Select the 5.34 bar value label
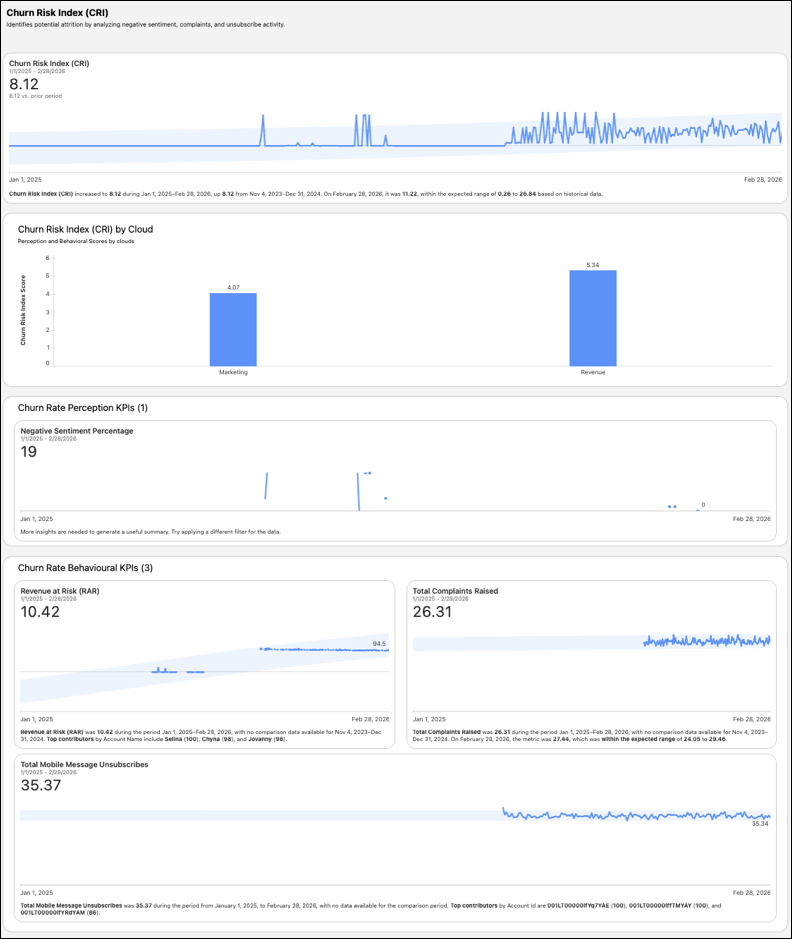The width and height of the screenshot is (792, 939). point(593,265)
